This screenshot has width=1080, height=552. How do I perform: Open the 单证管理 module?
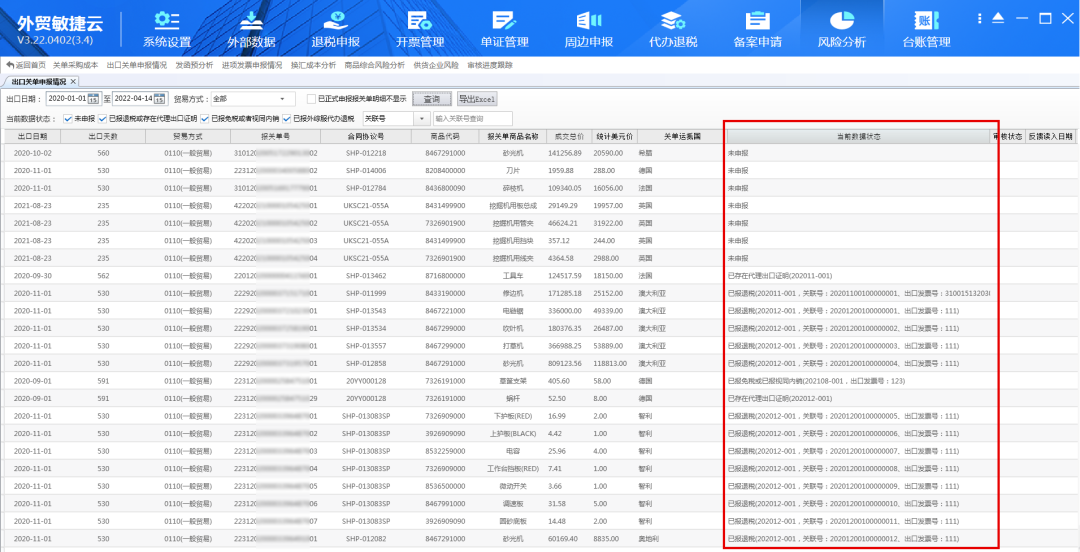[x=504, y=28]
